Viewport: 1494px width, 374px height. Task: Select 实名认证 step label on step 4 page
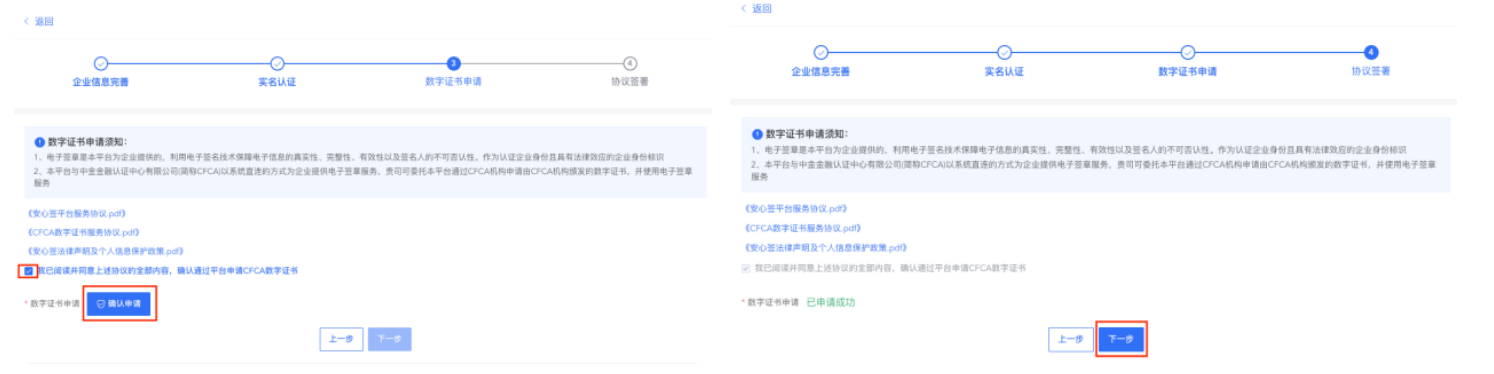tap(1004, 72)
